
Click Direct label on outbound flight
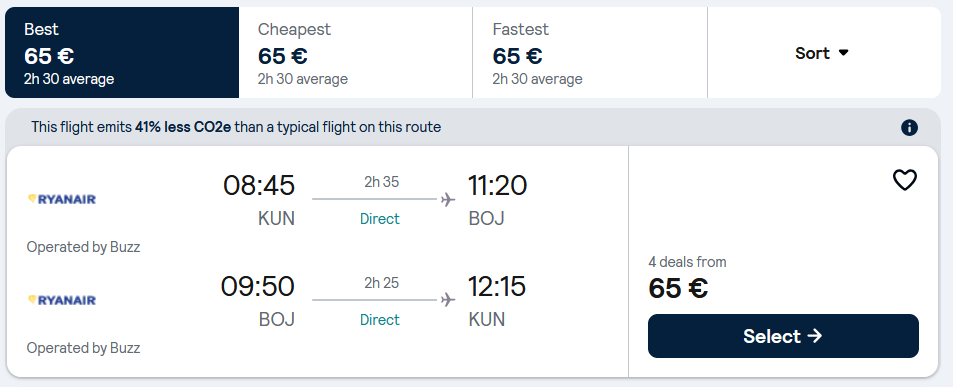380,219
